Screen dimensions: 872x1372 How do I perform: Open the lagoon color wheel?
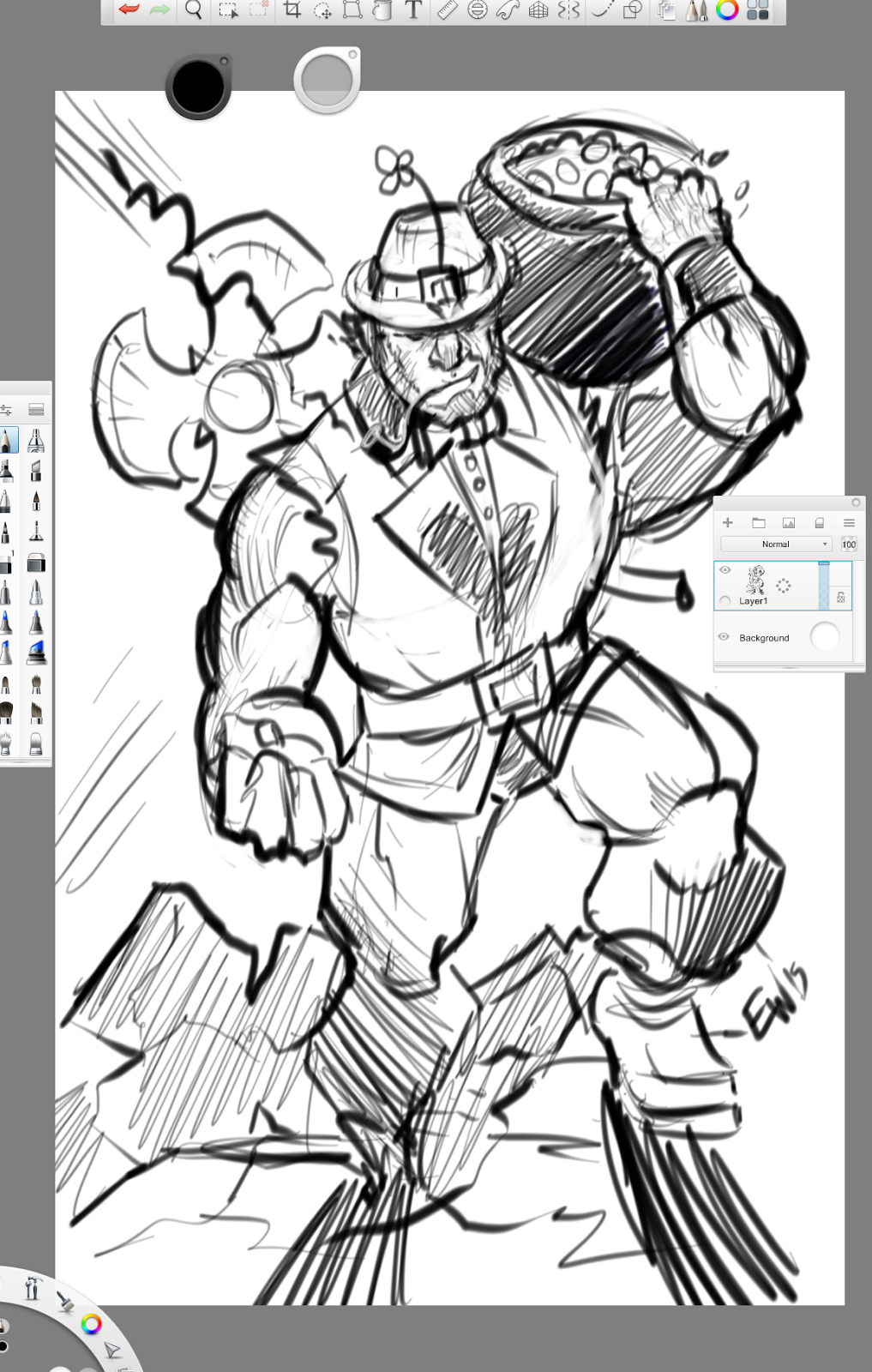(x=91, y=1324)
